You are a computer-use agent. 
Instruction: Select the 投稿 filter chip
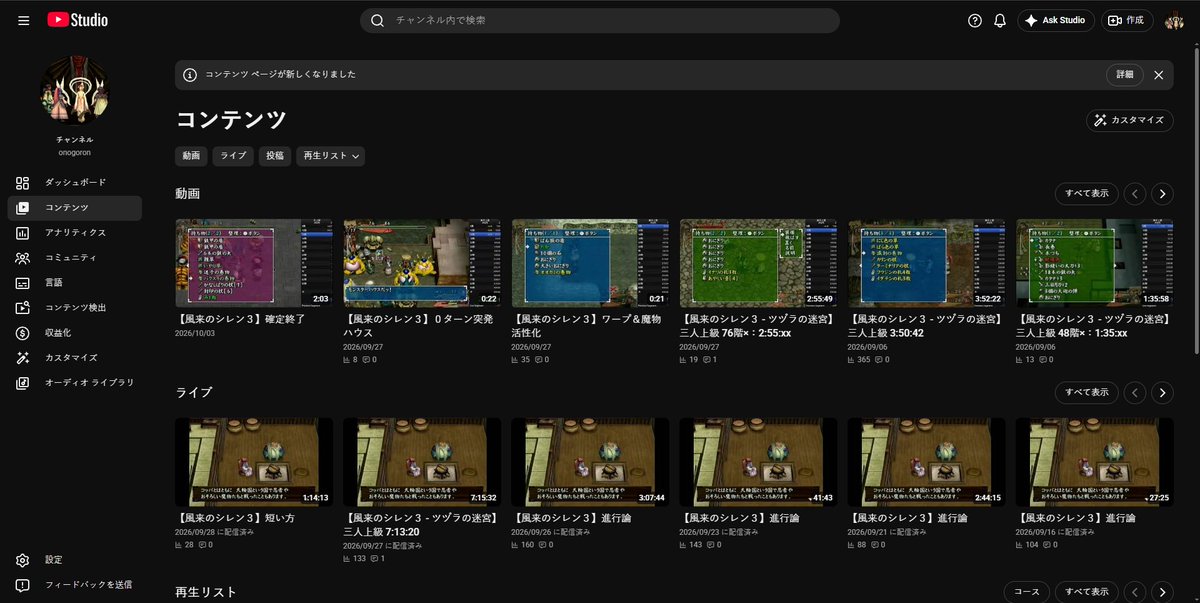click(x=275, y=156)
